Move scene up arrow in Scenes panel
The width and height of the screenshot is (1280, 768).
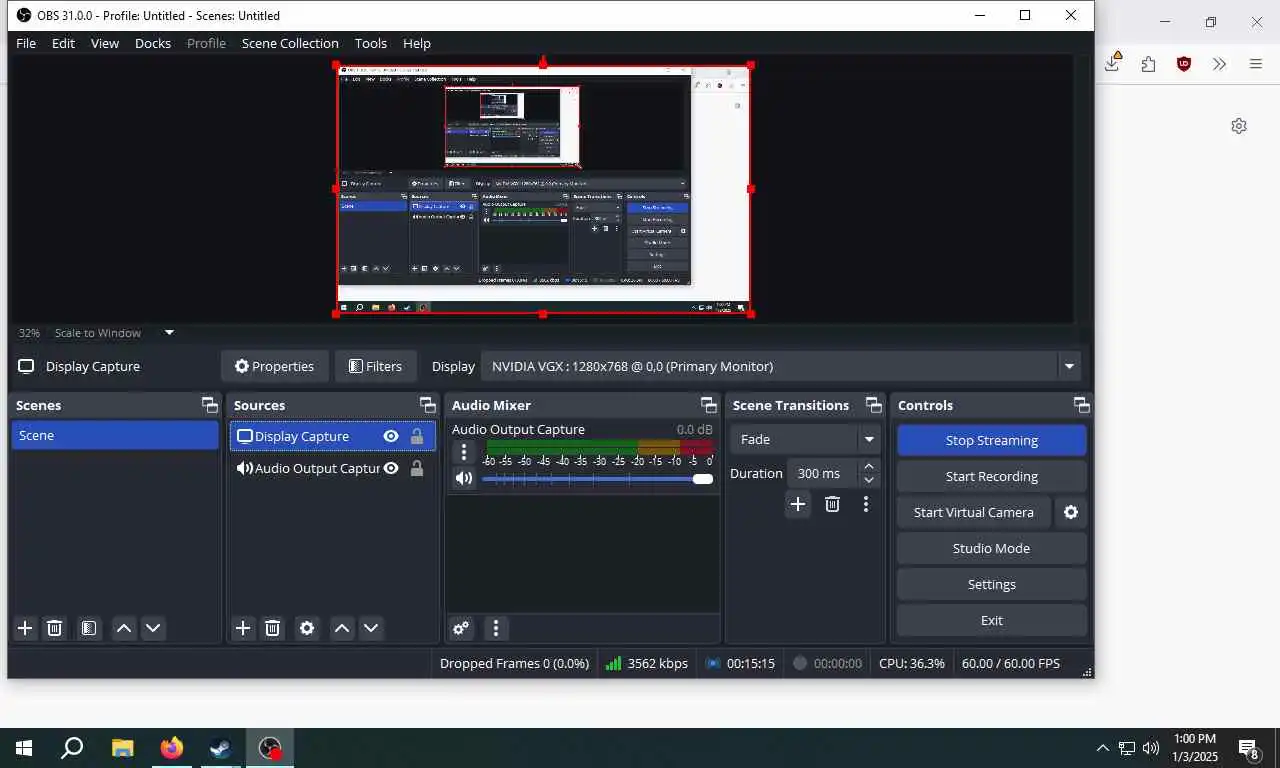click(x=124, y=628)
